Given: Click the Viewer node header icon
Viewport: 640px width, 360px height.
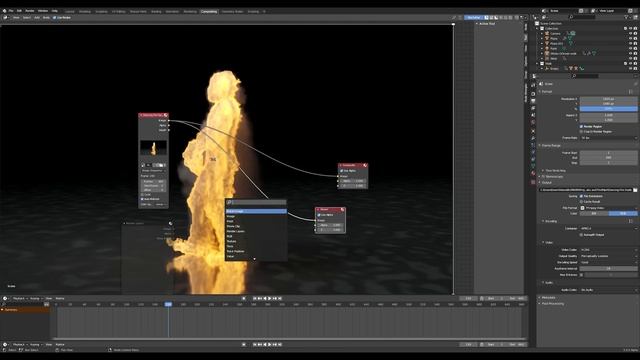Looking at the screenshot, I should point(342,209).
